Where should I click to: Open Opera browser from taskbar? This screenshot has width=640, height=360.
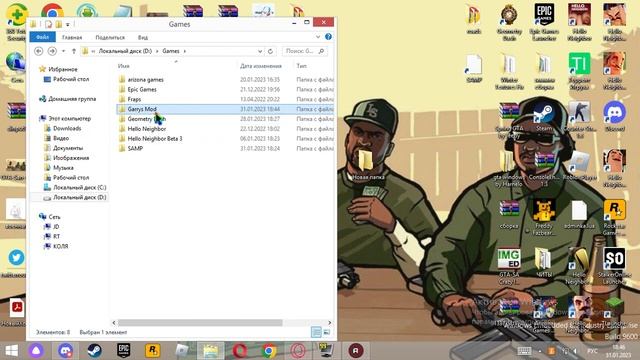[240, 351]
